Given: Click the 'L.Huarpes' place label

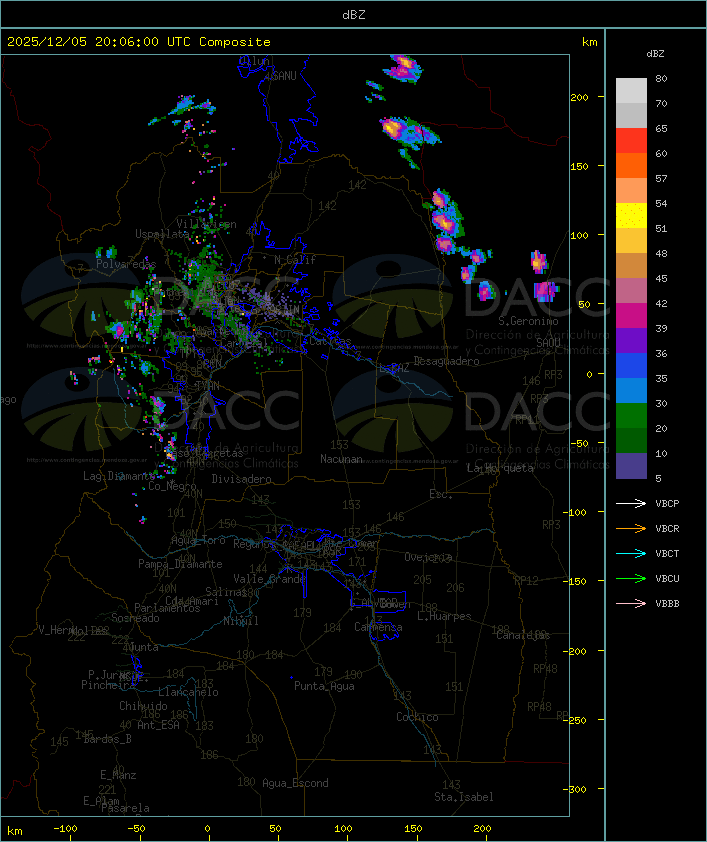Looking at the screenshot, I should [444, 616].
